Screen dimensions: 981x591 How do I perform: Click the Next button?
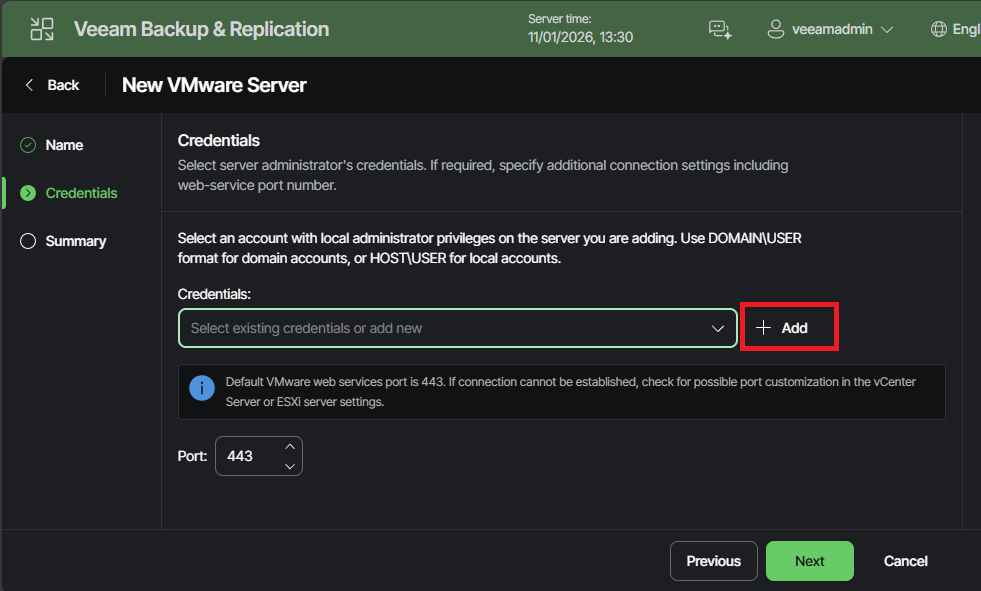tap(809, 560)
